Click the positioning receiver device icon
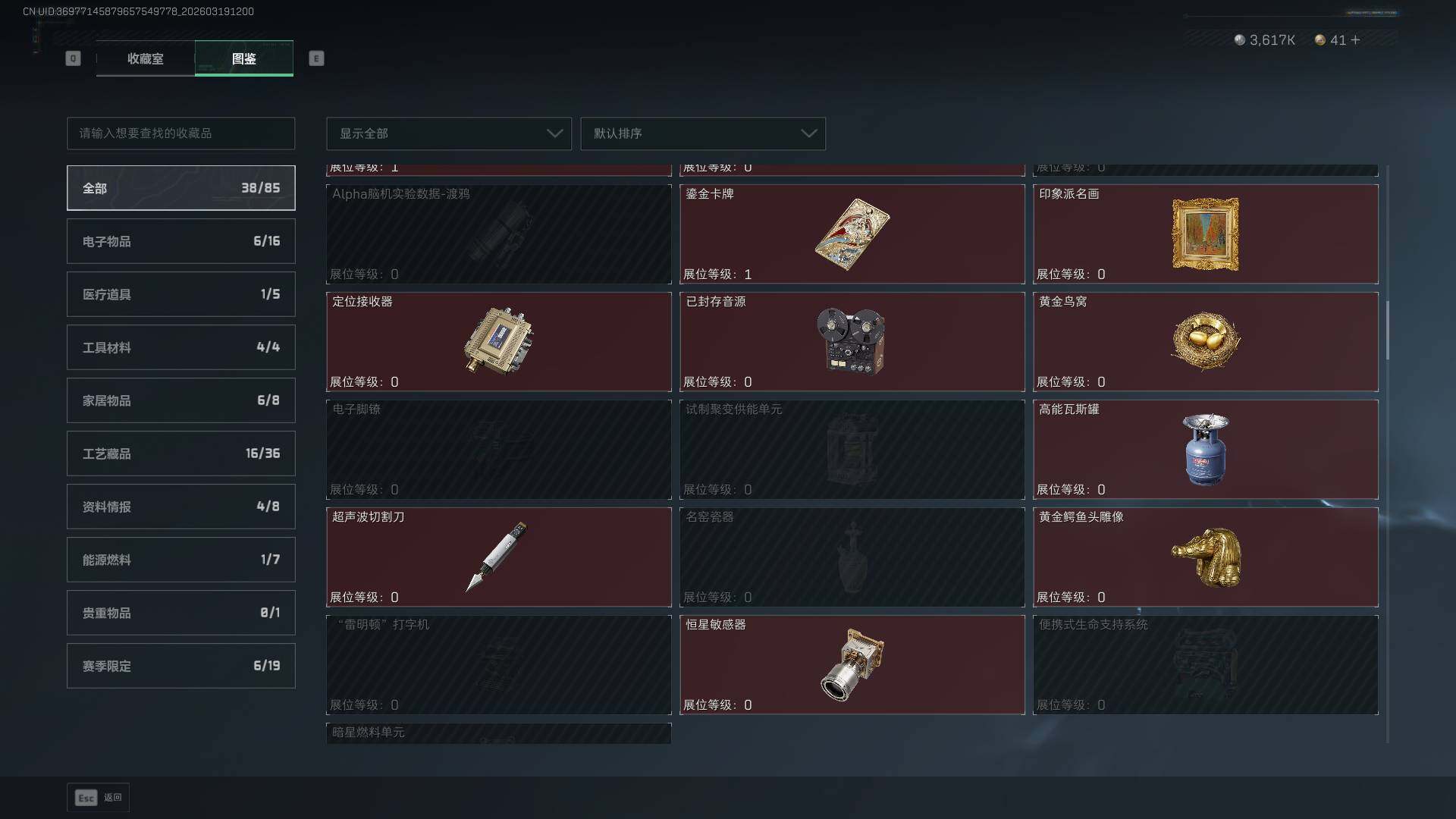This screenshot has width=1456, height=819. (498, 341)
